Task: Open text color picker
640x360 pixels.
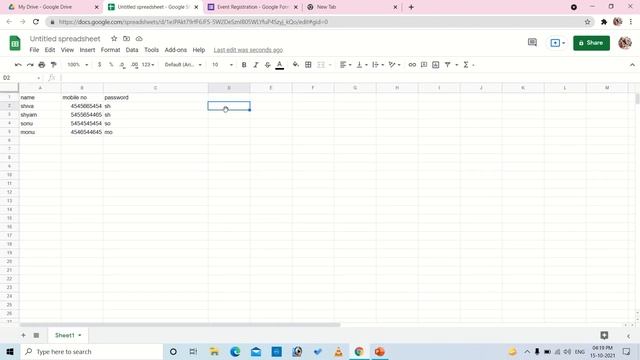Action: tap(280, 65)
